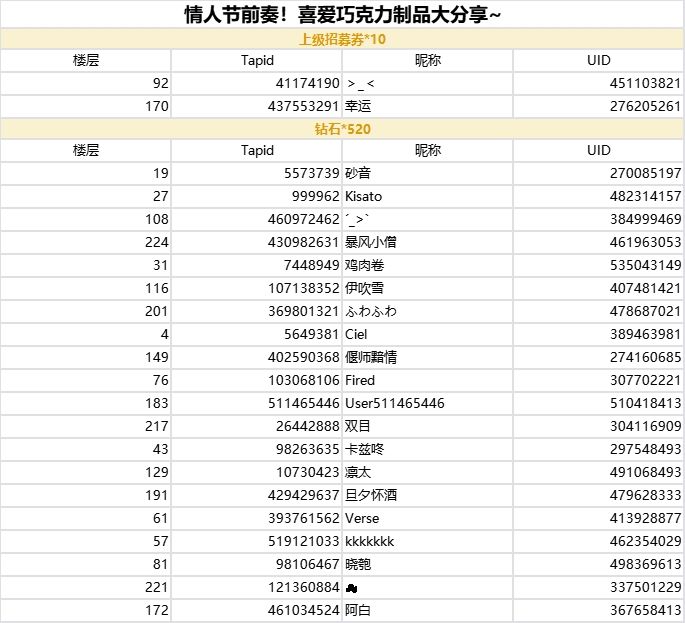Select the nickname "Ciel"

(356, 334)
